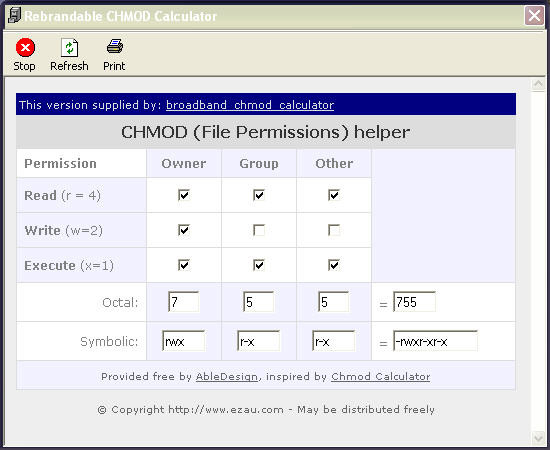Click the Refresh page icon

tap(69, 48)
